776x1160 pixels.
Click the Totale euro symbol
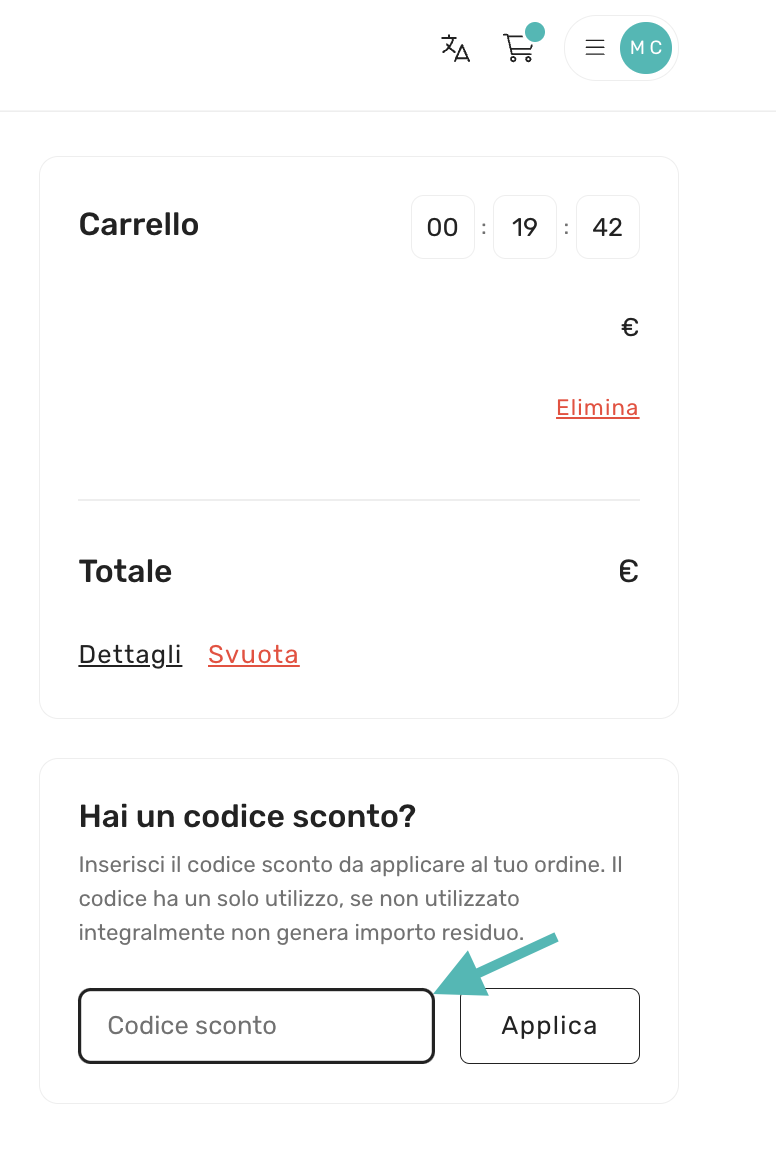pyautogui.click(x=628, y=571)
